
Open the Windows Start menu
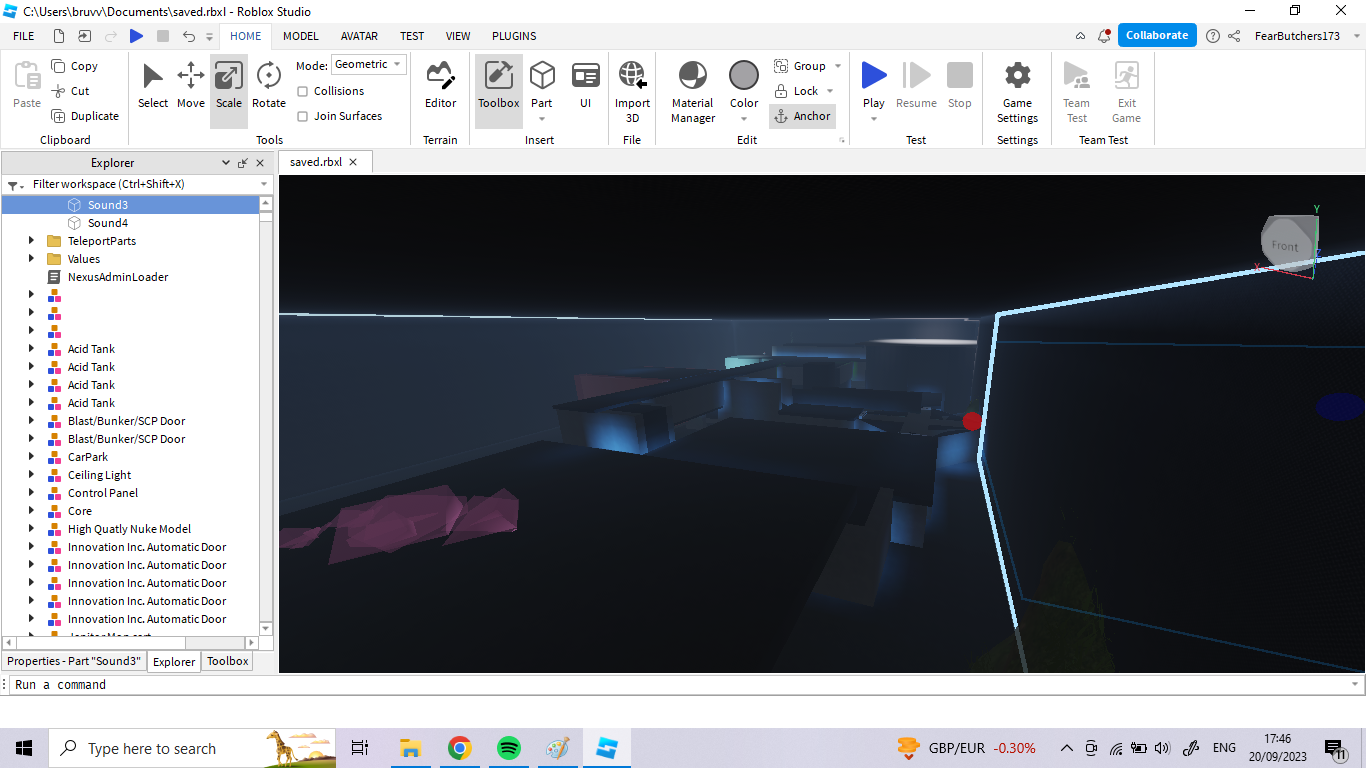tap(24, 748)
